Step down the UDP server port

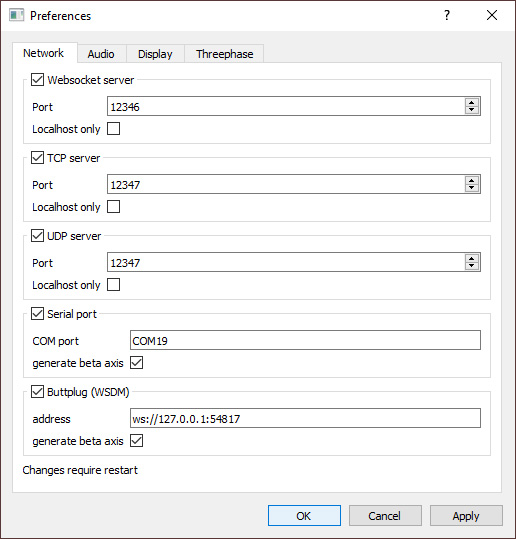[472, 266]
